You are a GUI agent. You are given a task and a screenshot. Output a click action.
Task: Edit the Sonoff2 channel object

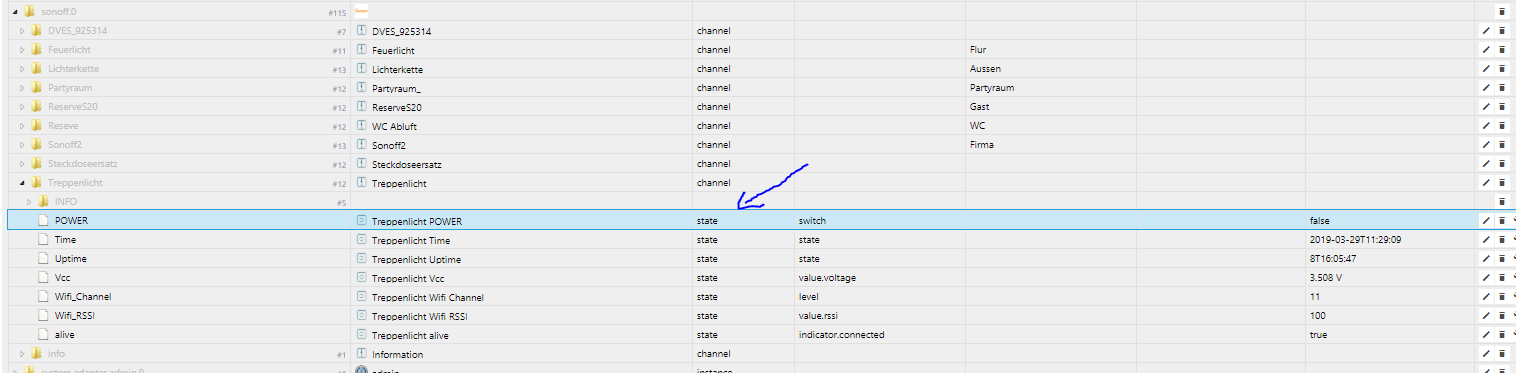(x=1486, y=145)
